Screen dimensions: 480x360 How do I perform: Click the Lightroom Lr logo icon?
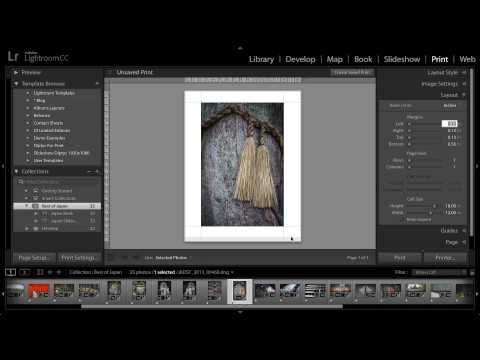13,57
